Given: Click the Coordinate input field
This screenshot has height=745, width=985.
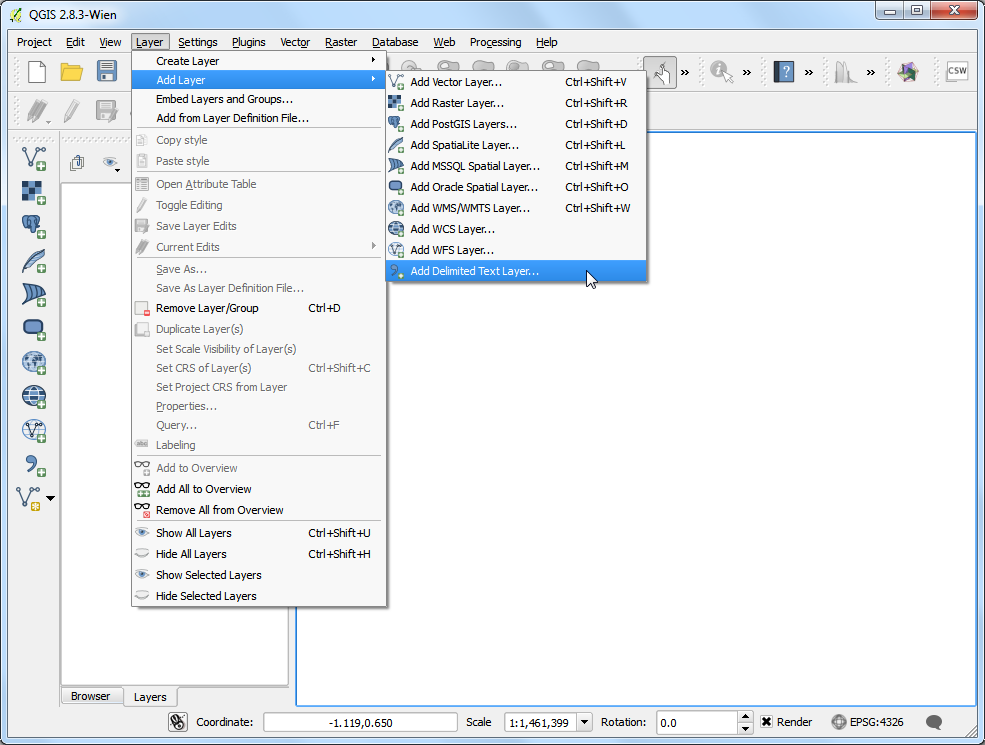Looking at the screenshot, I should click(360, 722).
